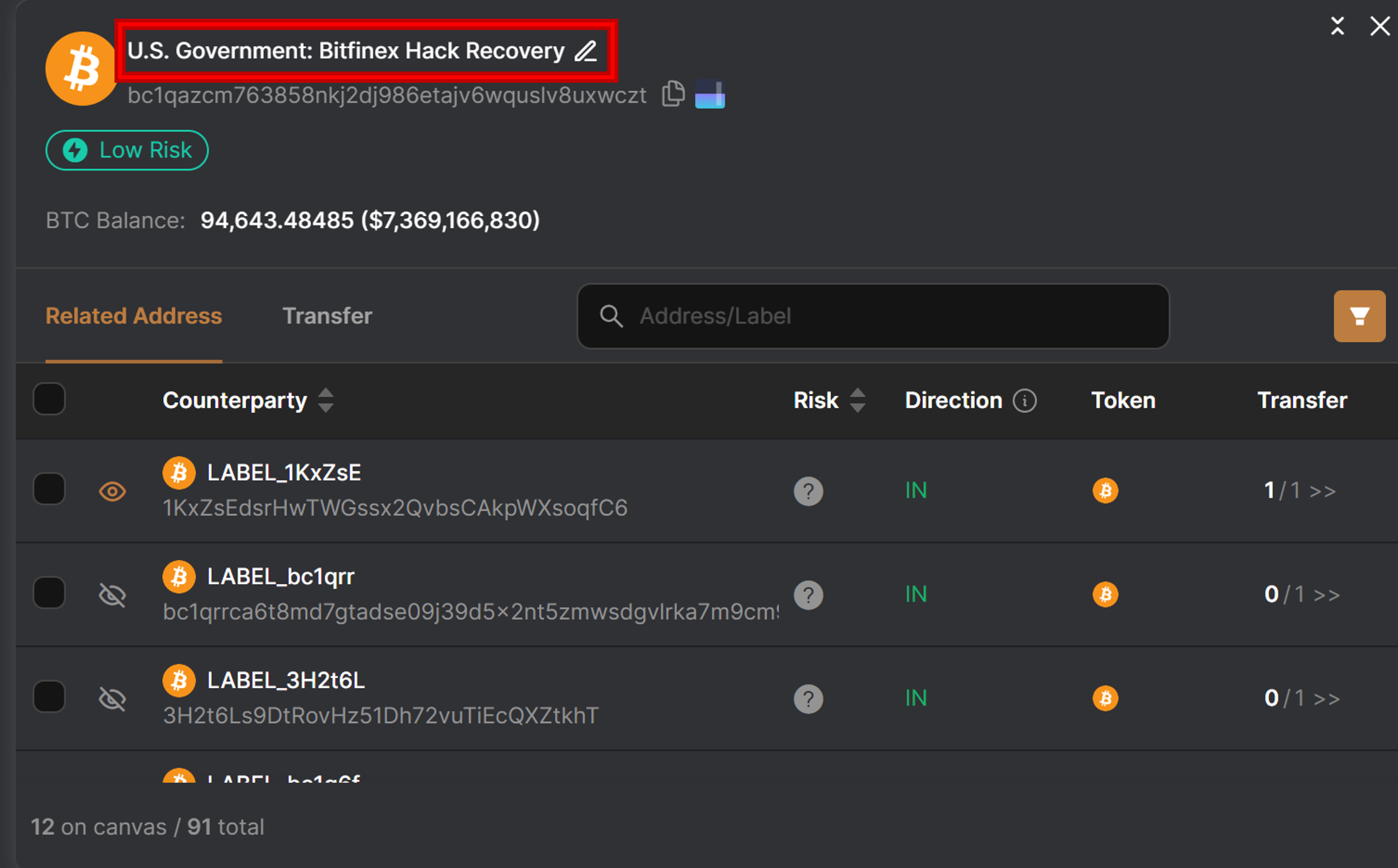Edit the address label with pencil icon

586,51
